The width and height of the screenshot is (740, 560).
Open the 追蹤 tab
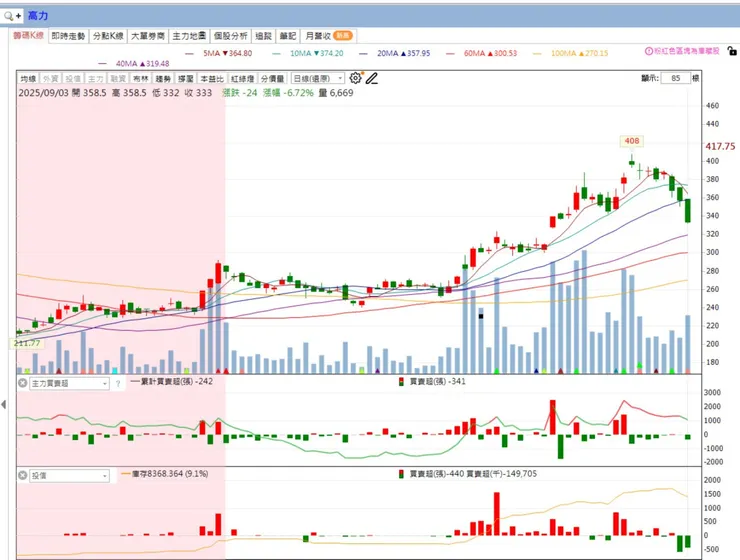click(263, 36)
